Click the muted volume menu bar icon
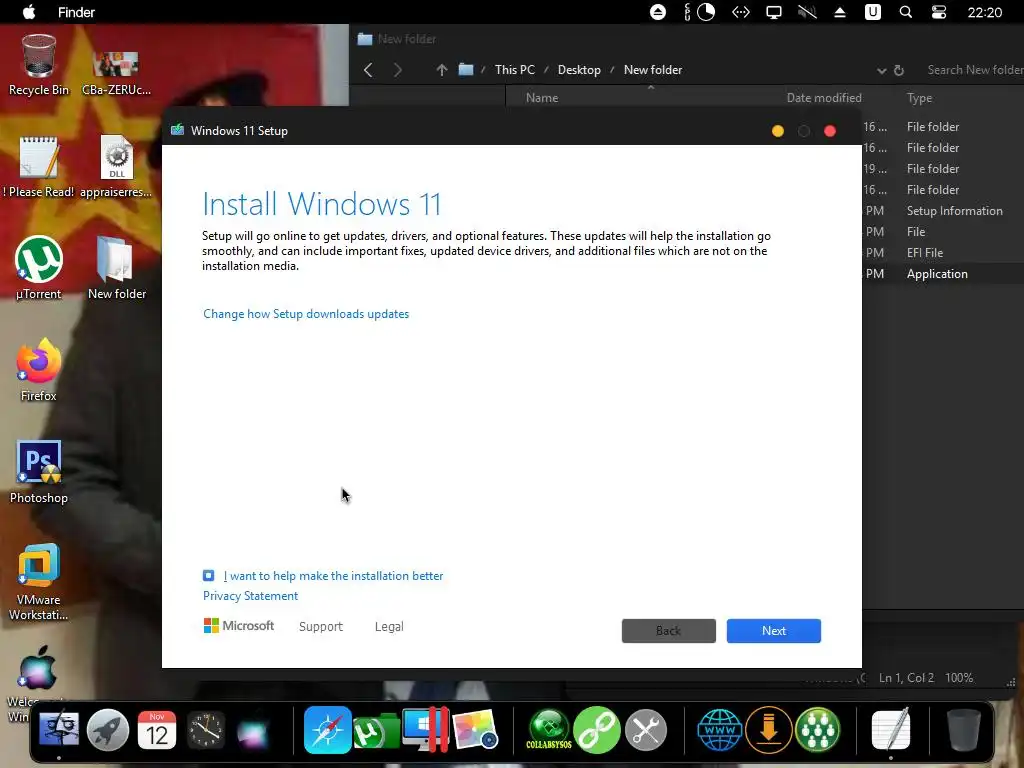1024x768 pixels. (807, 12)
